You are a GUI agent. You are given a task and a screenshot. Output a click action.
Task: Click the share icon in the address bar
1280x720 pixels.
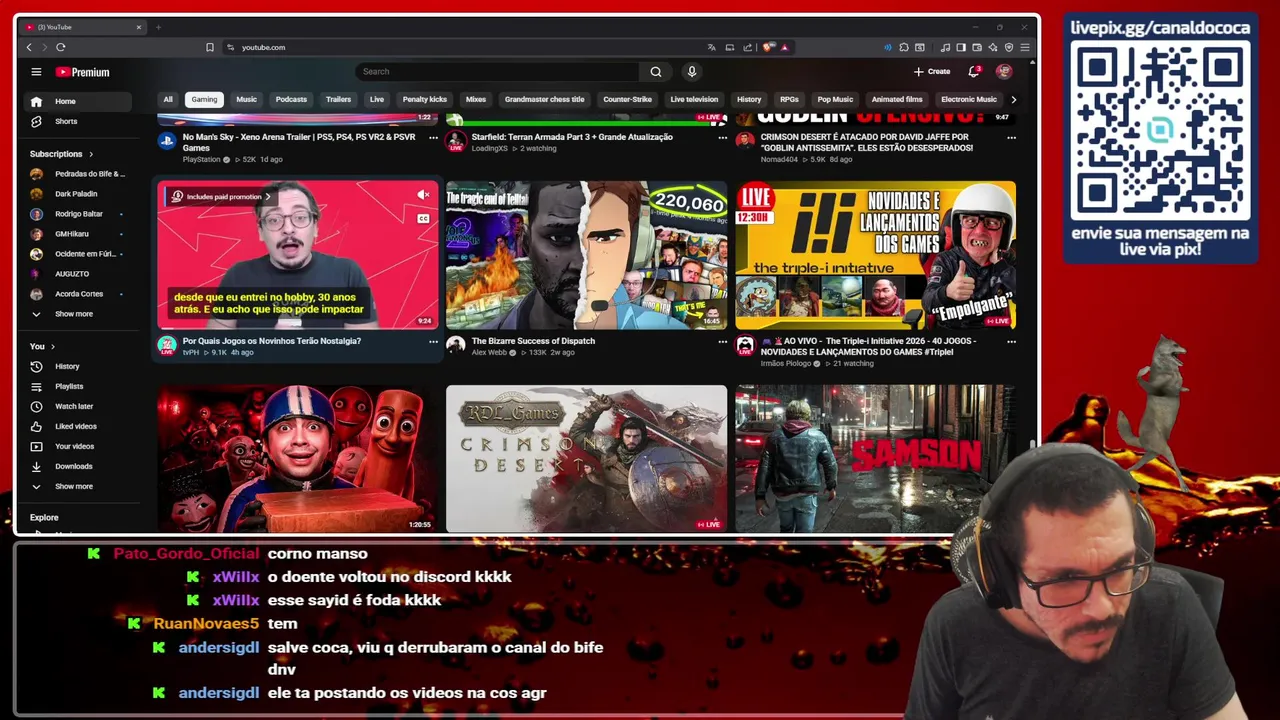click(747, 47)
